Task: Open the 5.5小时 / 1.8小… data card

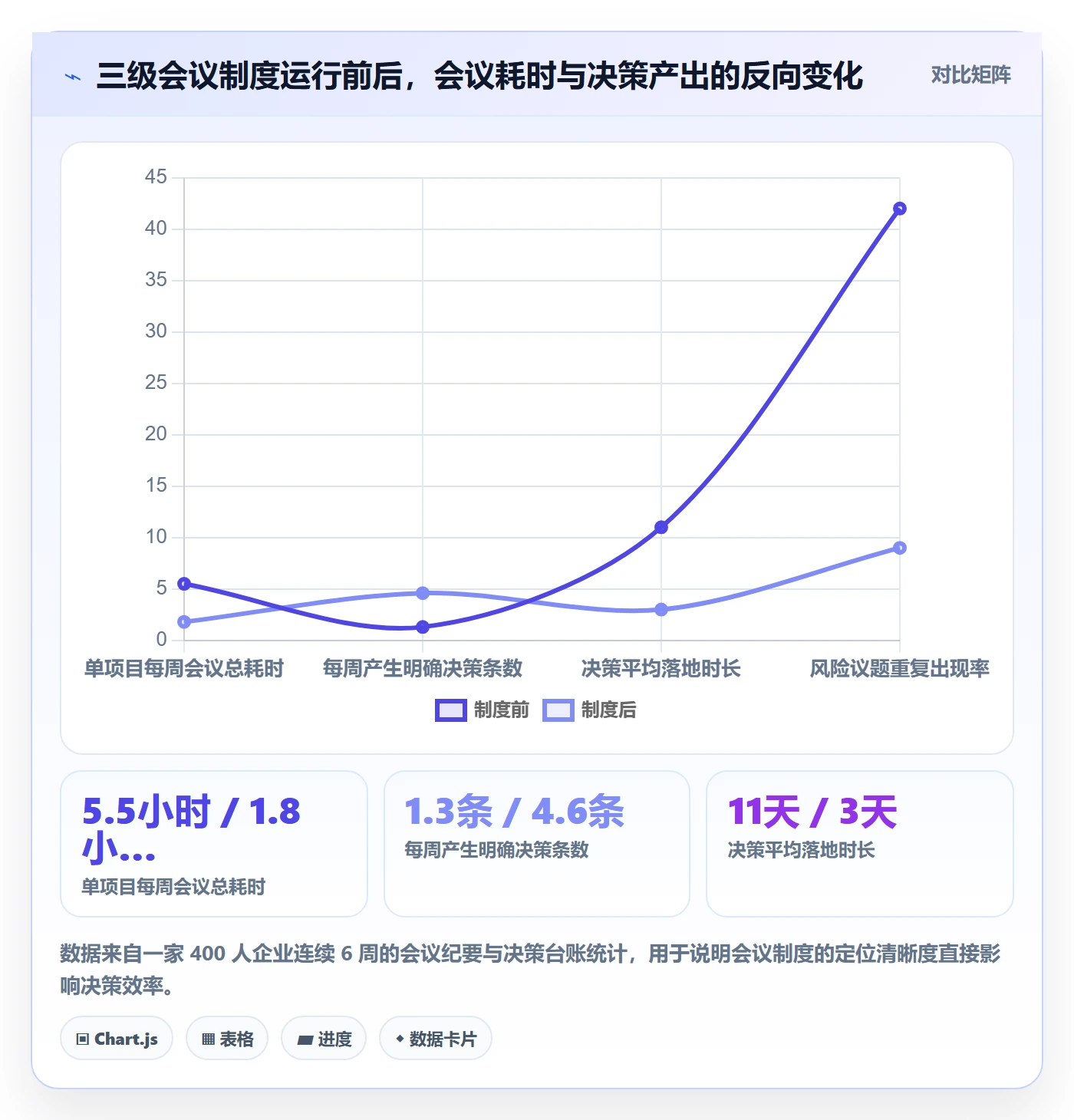Action: coord(214,844)
